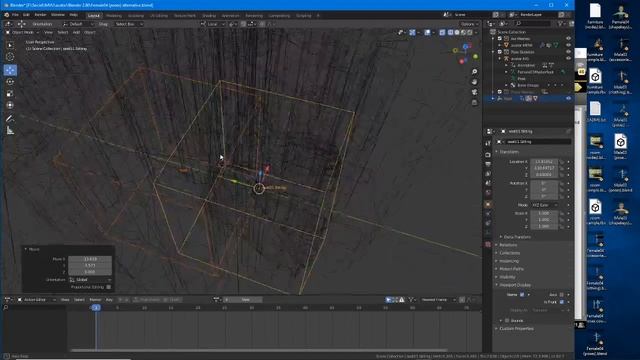Toggle camera view icon in viewport

coord(474,92)
